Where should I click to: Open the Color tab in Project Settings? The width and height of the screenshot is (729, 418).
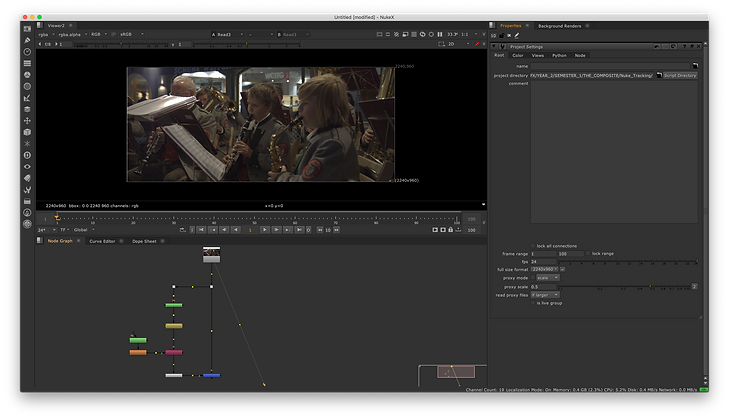click(x=518, y=55)
